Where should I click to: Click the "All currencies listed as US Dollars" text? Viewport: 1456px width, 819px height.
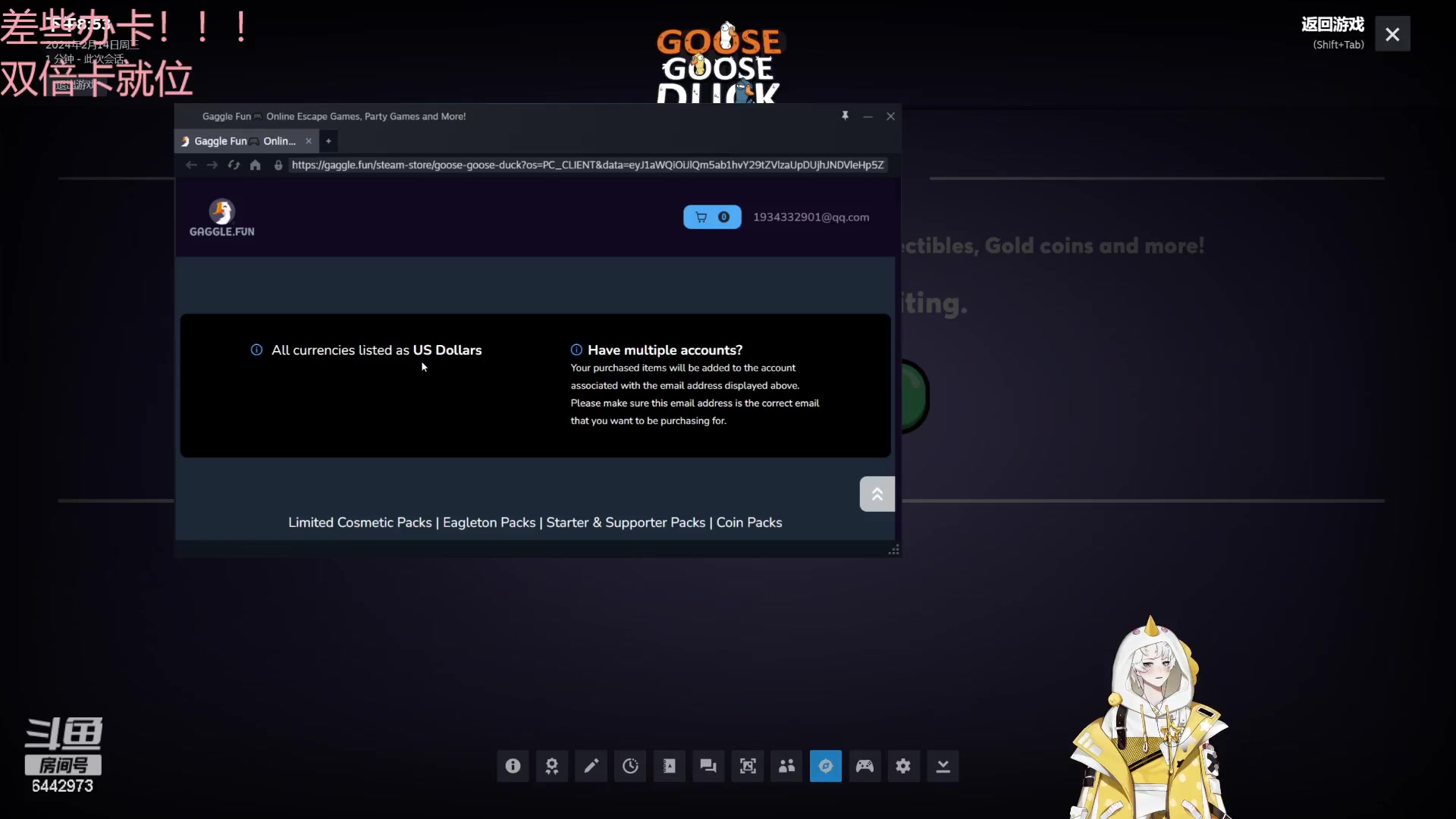click(377, 350)
